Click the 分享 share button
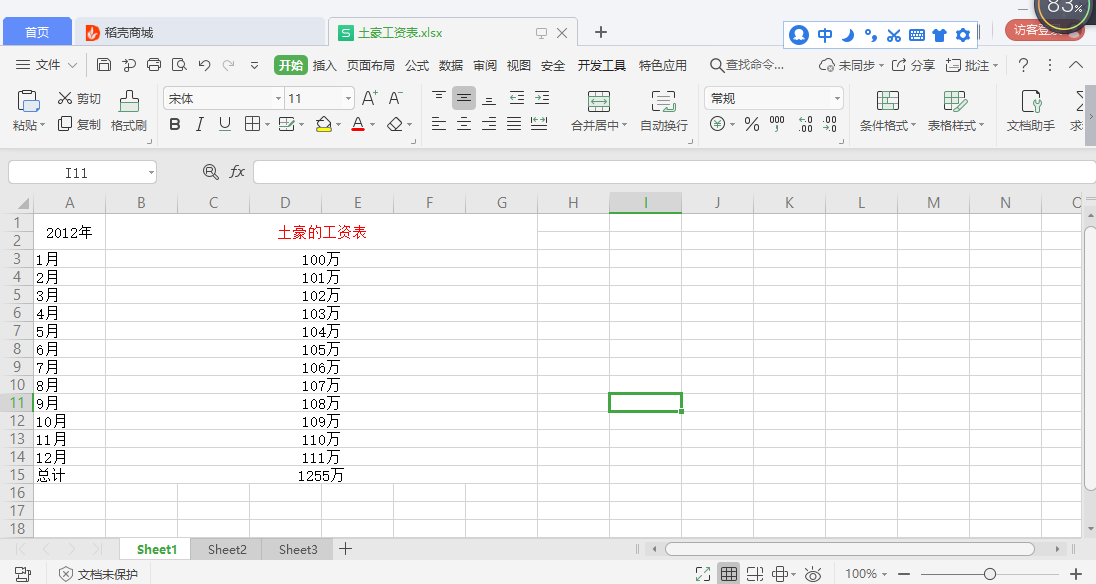Screen dimensions: 1096x584 point(914,65)
